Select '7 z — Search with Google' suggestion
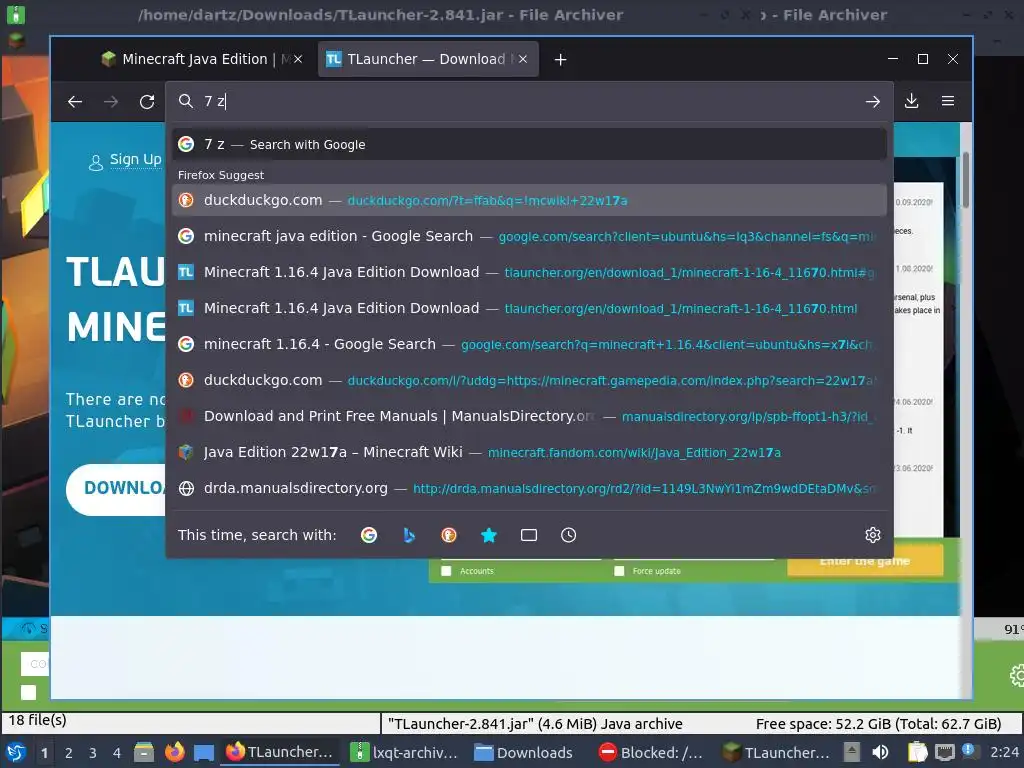Viewport: 1024px width, 768px height. (529, 144)
